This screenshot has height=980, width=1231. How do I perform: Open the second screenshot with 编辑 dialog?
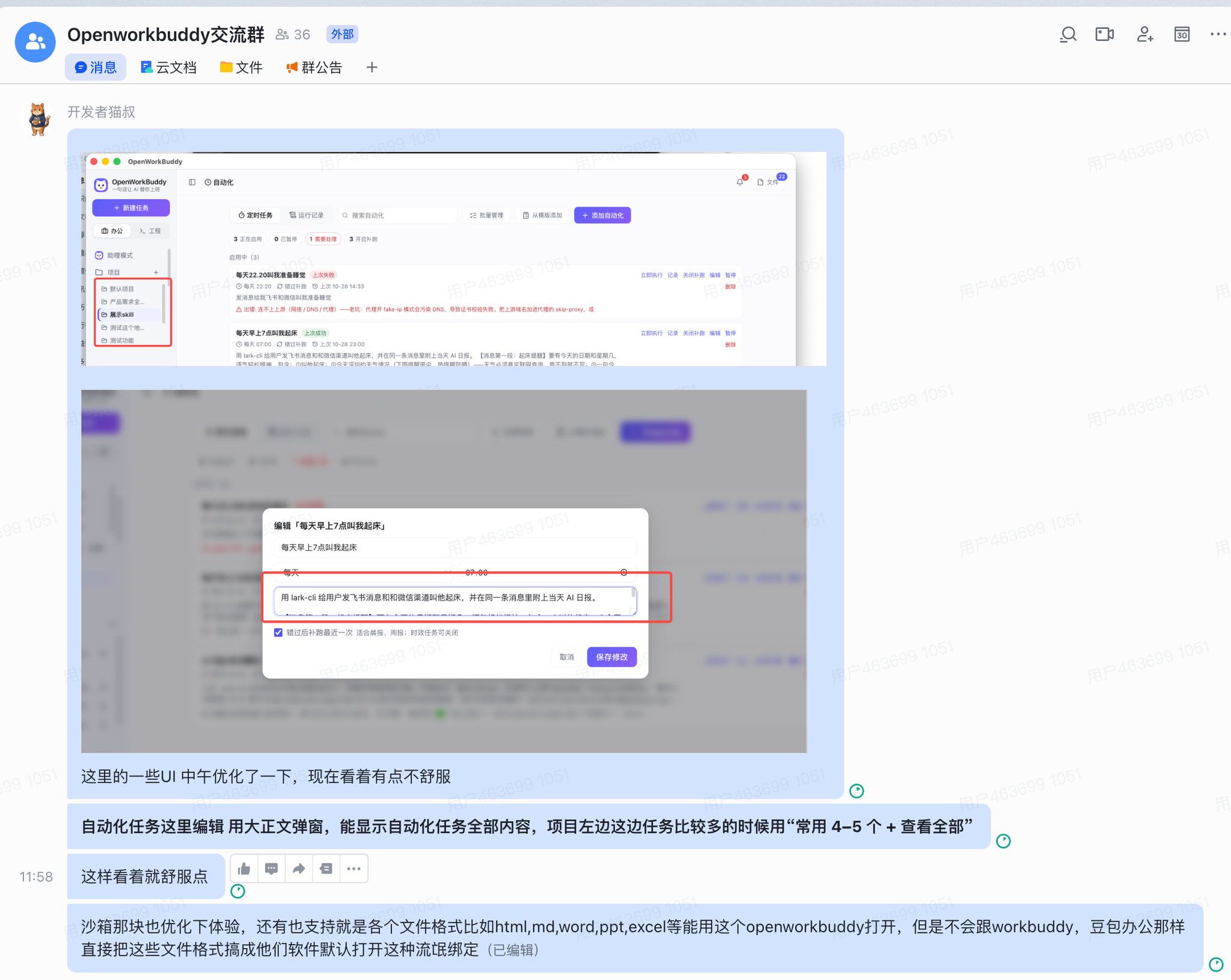[x=444, y=571]
